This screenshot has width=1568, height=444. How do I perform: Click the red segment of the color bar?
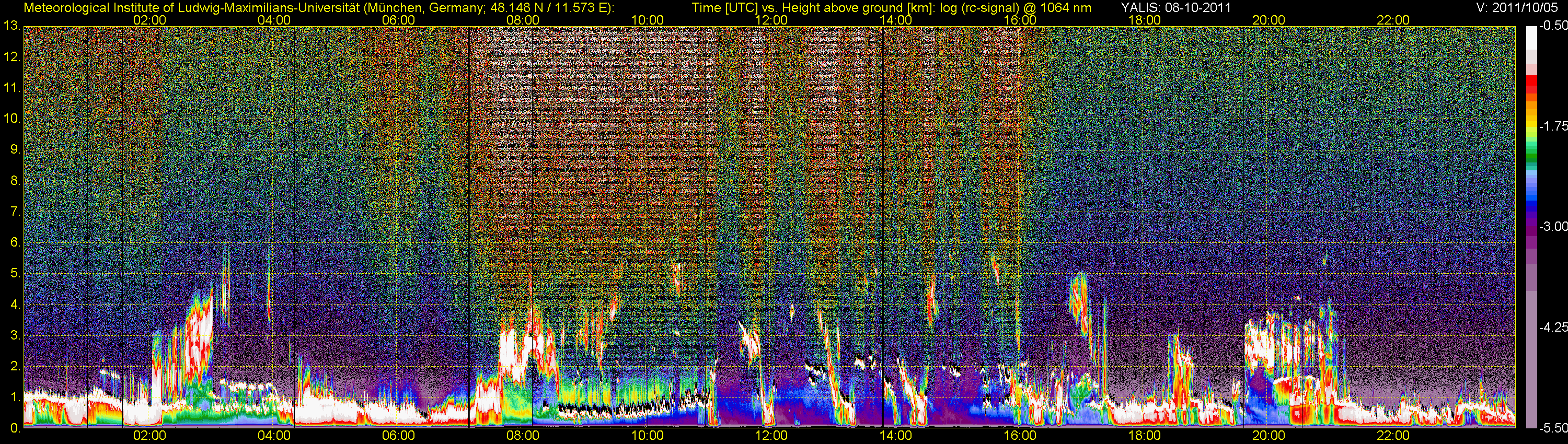[x=1531, y=81]
